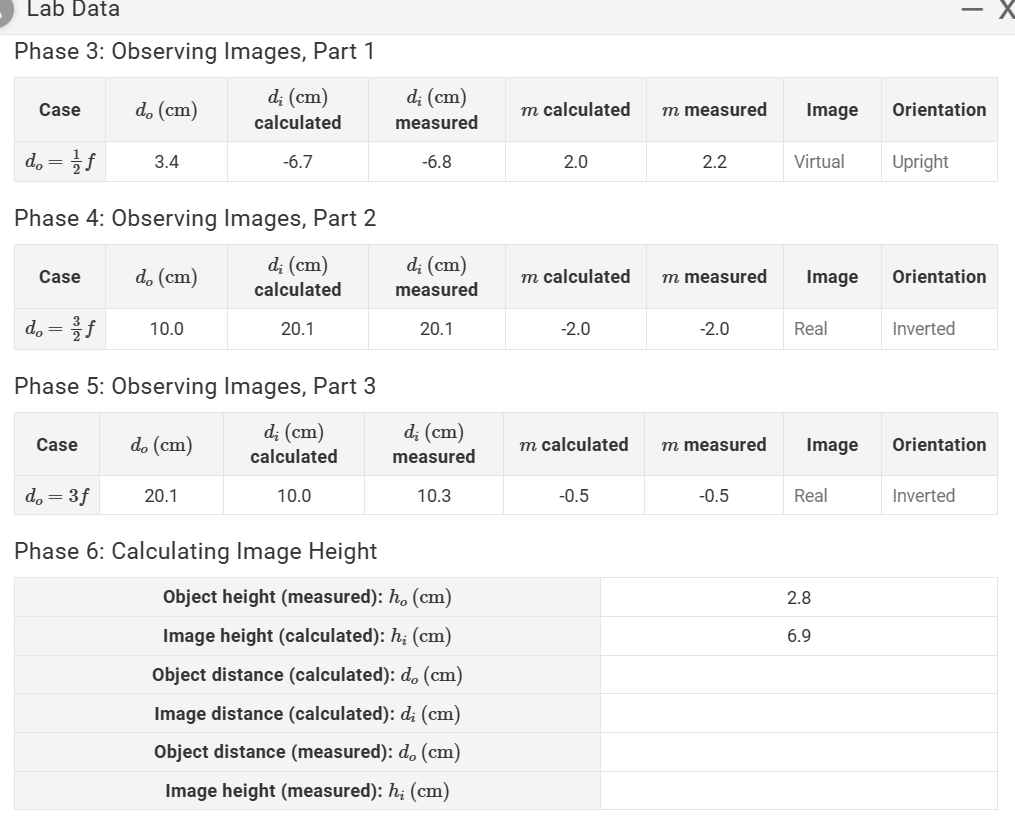Minimize the Lab Data window
Viewport: 1015px width, 827px height.
(970, 11)
